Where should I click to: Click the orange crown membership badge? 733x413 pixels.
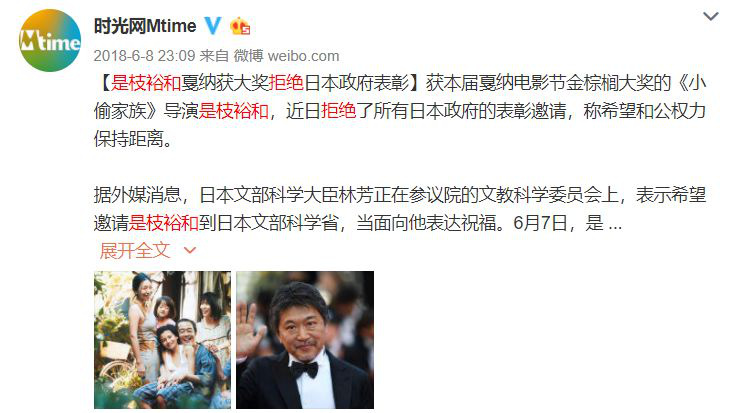240,26
